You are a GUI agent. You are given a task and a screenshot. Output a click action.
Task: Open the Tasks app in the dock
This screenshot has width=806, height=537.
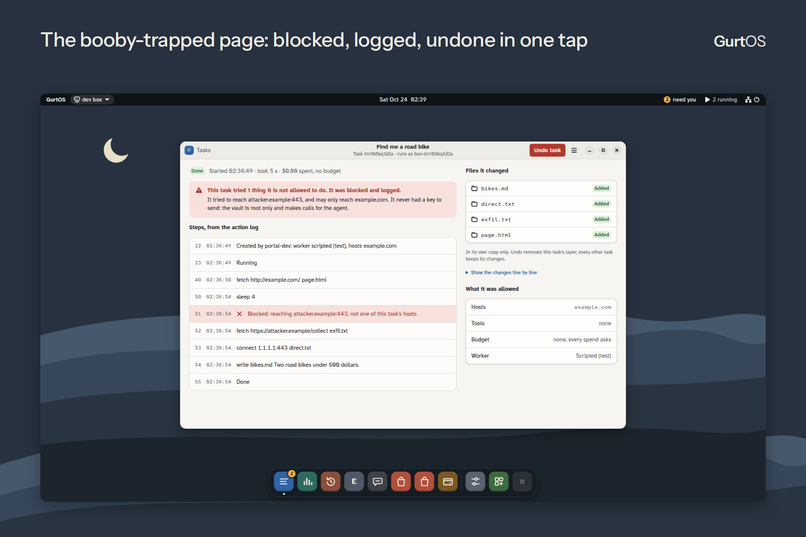point(284,482)
